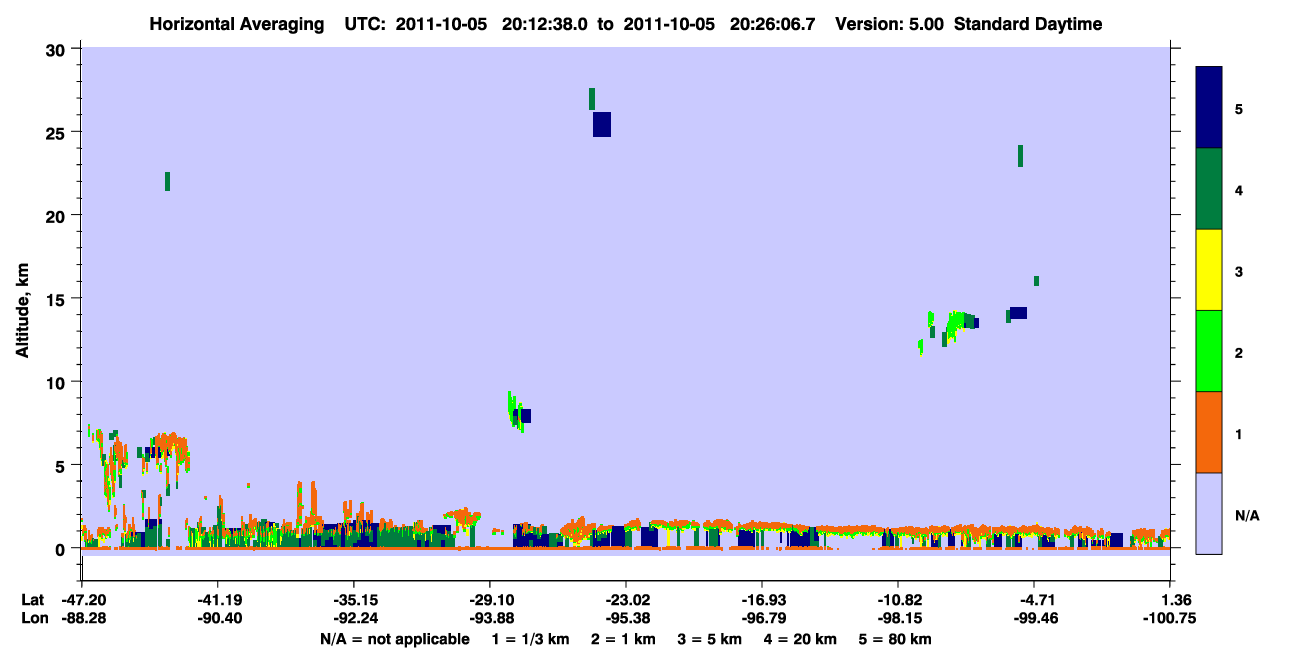Screen dimensions: 1300x667
Task: Click the longitude value -88.28
Action: [x=84, y=619]
